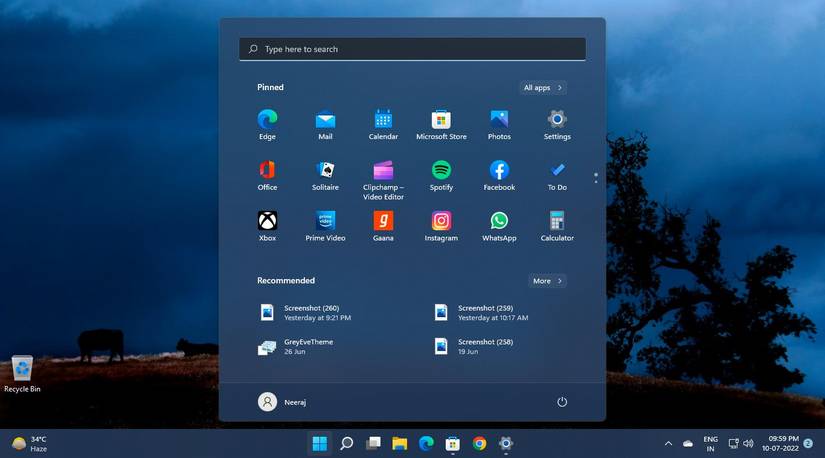
Task: Open network and volume quick settings
Action: click(741, 444)
